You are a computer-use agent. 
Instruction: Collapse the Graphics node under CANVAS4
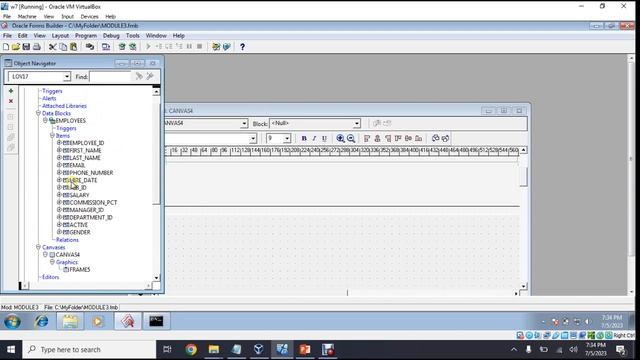pyautogui.click(x=52, y=262)
